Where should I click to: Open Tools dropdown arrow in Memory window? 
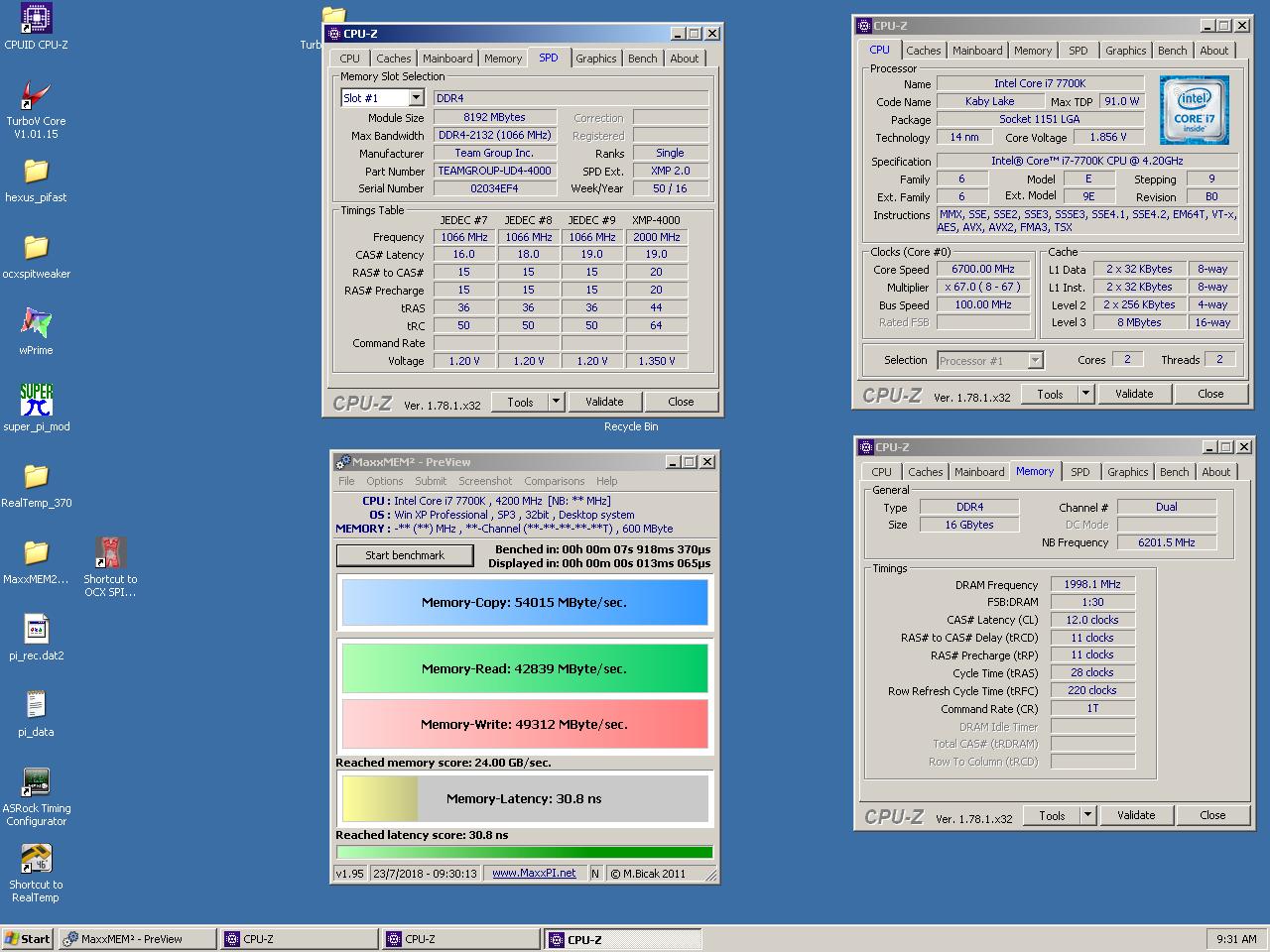click(x=1087, y=815)
